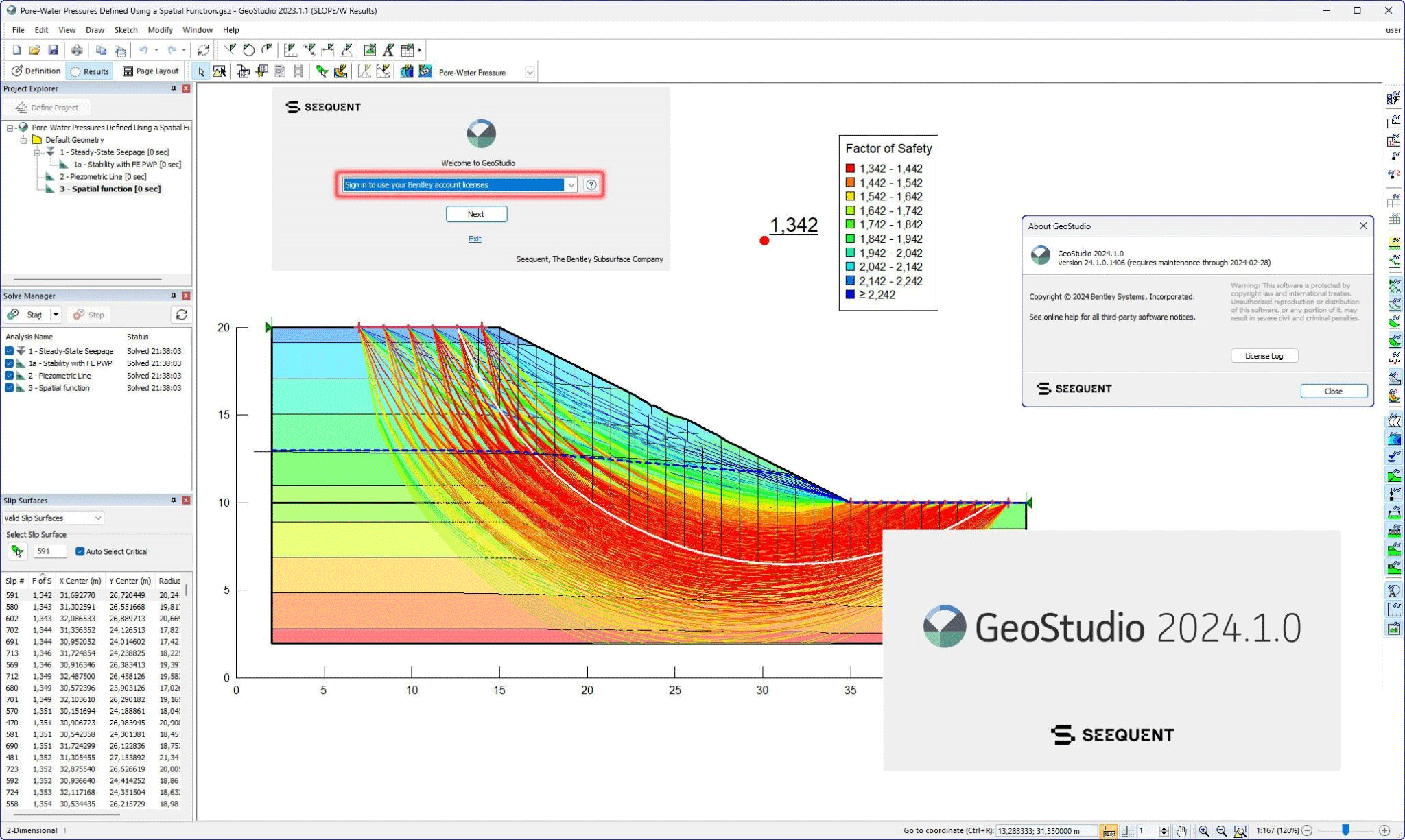Click the Exit link in welcome dialog
The image size is (1405, 840).
tap(475, 239)
